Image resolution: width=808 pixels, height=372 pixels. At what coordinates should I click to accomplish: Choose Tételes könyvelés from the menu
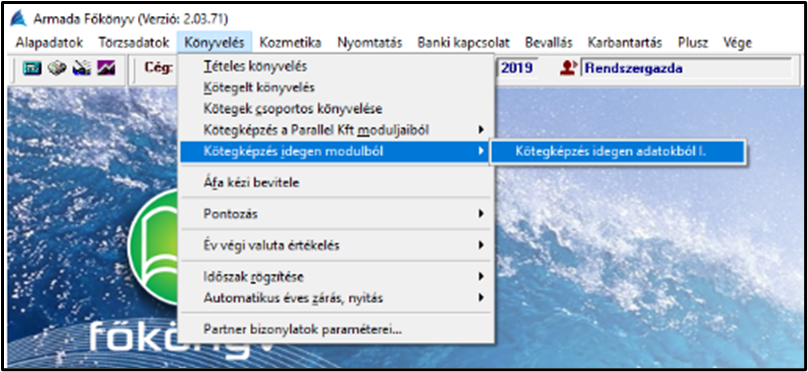pos(336,66)
